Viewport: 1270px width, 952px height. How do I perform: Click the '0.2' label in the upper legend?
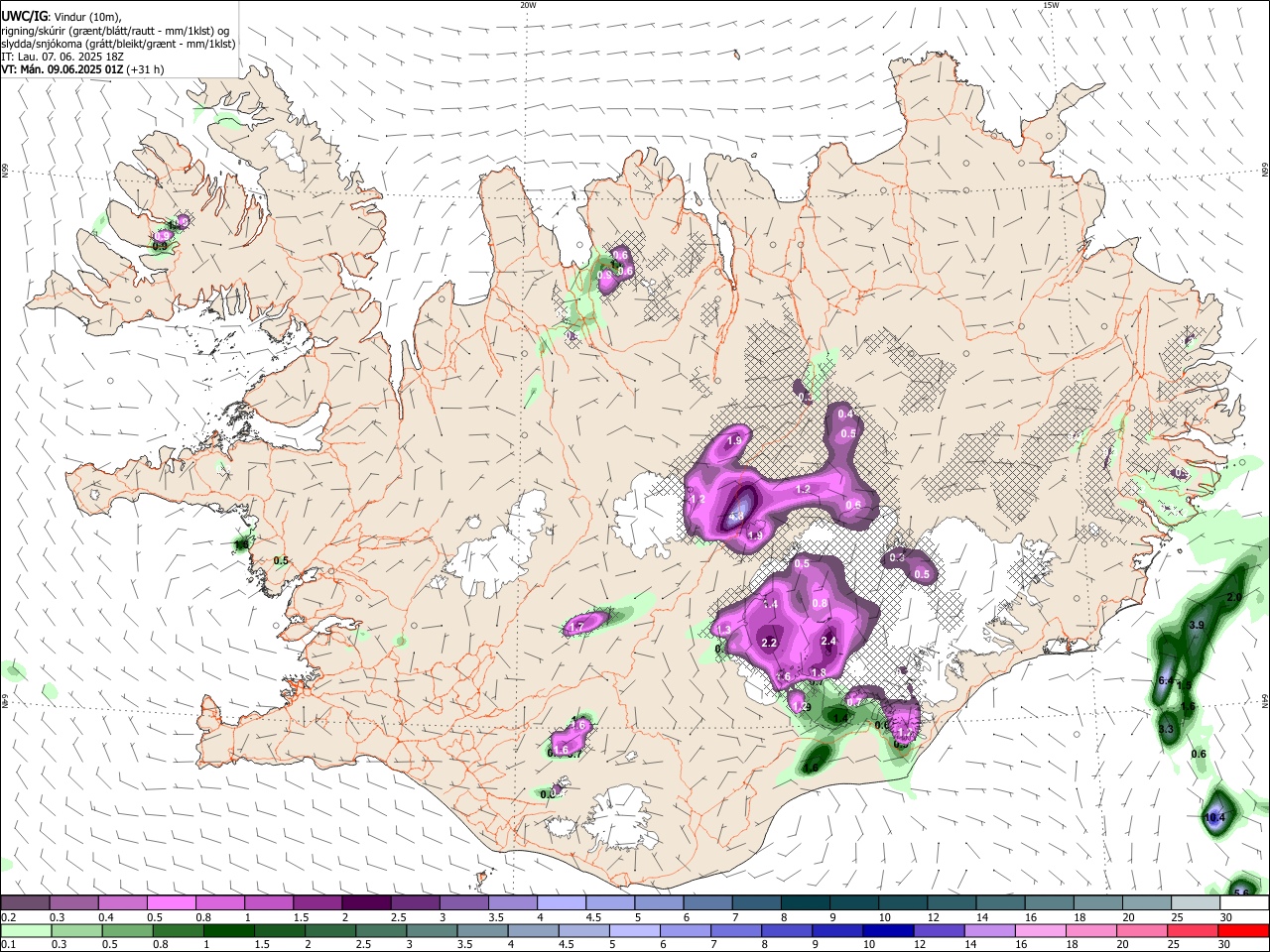9,917
